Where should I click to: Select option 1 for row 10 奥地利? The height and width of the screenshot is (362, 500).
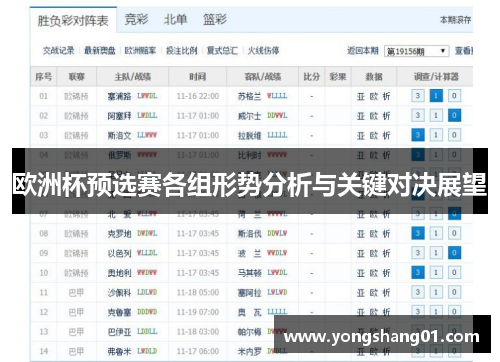click(436, 273)
